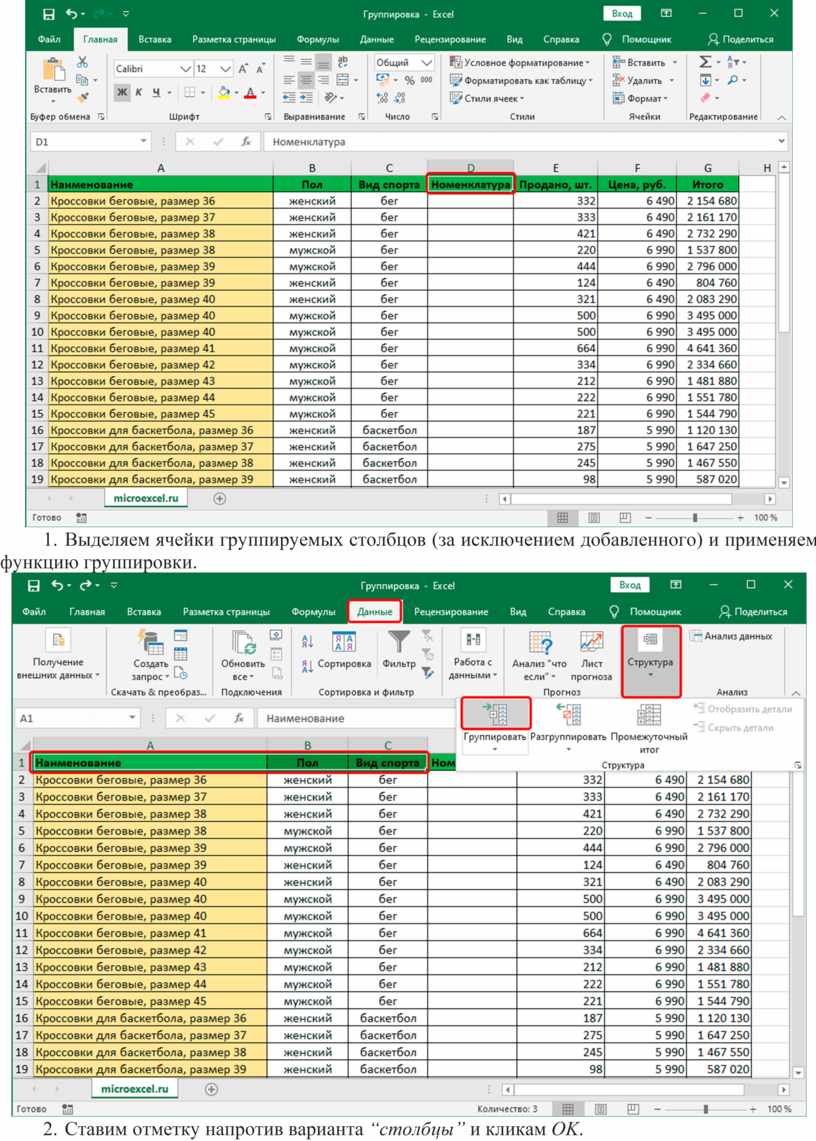Viewport: 816px width, 1141px height.
Task: Toggle wrap text button in Выравнивание
Action: (x=342, y=63)
